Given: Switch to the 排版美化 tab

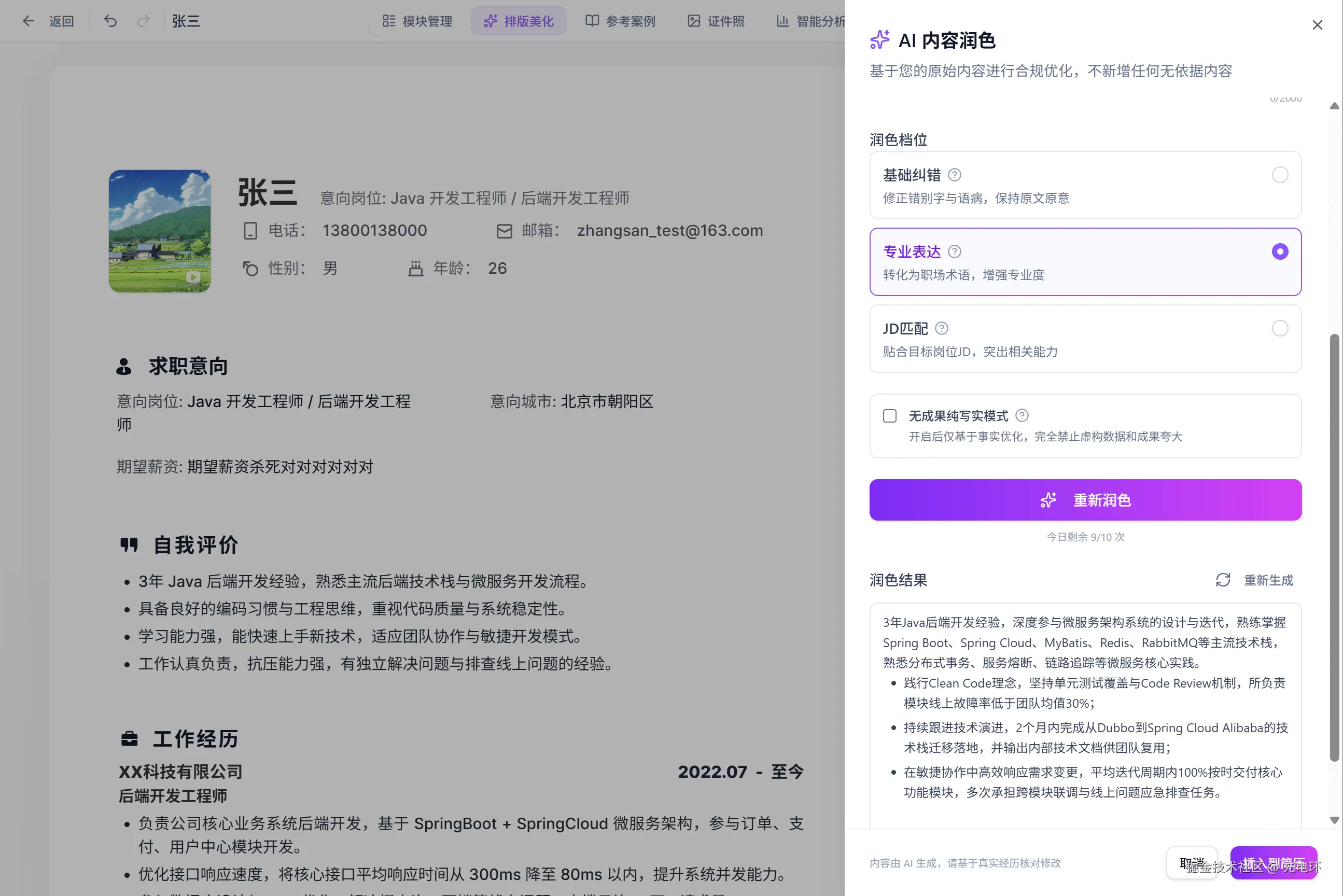Looking at the screenshot, I should pyautogui.click(x=519, y=21).
